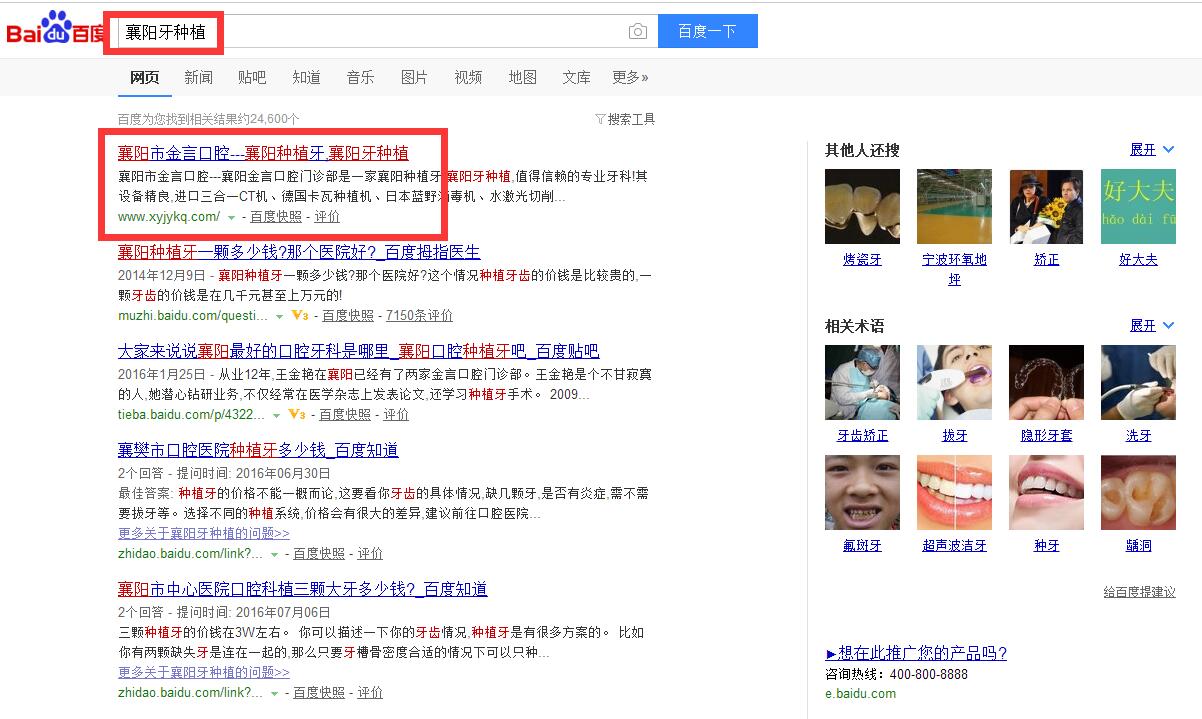Open the 视频 tab

pyautogui.click(x=468, y=77)
